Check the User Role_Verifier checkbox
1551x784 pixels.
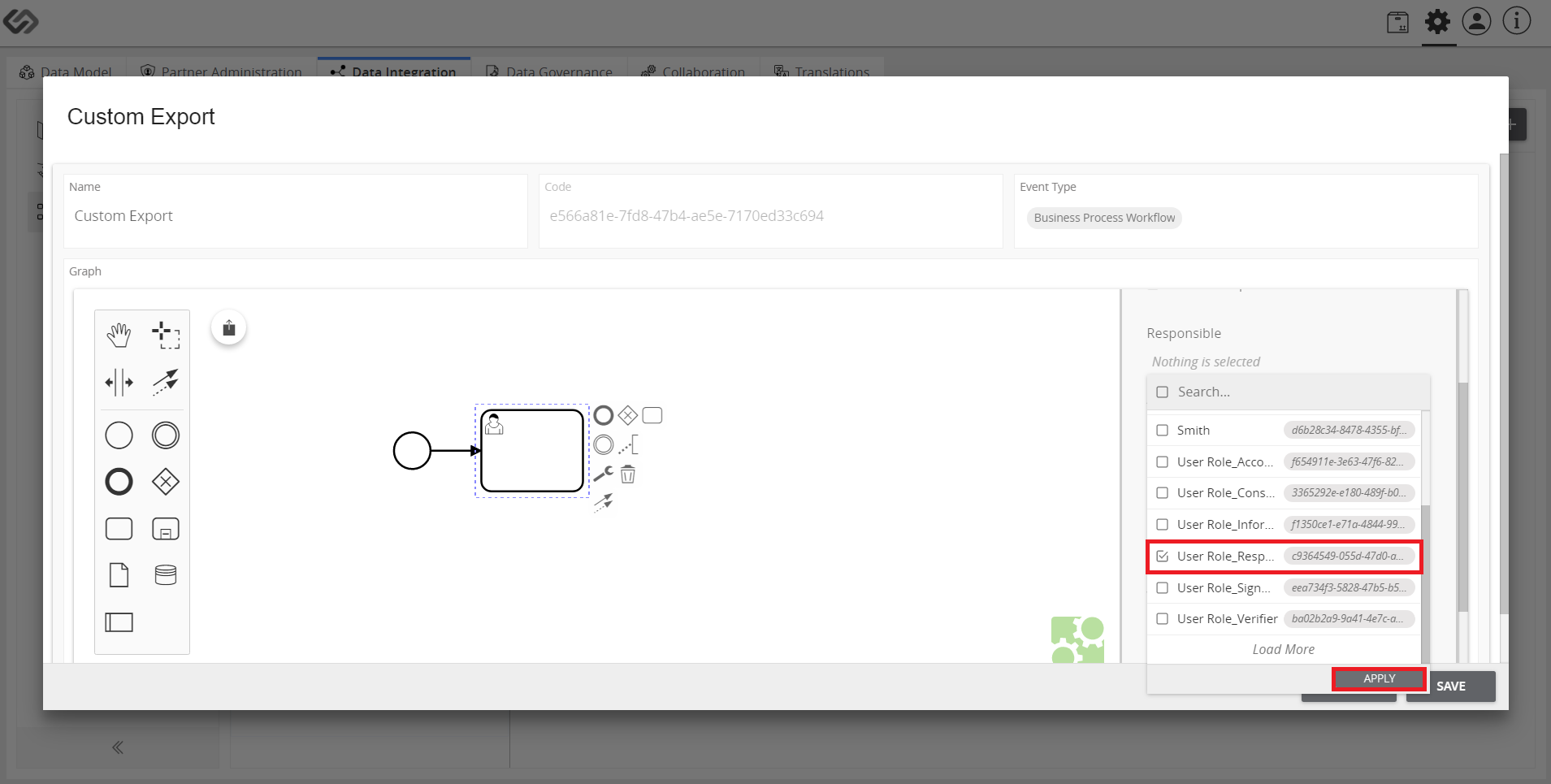[1162, 619]
